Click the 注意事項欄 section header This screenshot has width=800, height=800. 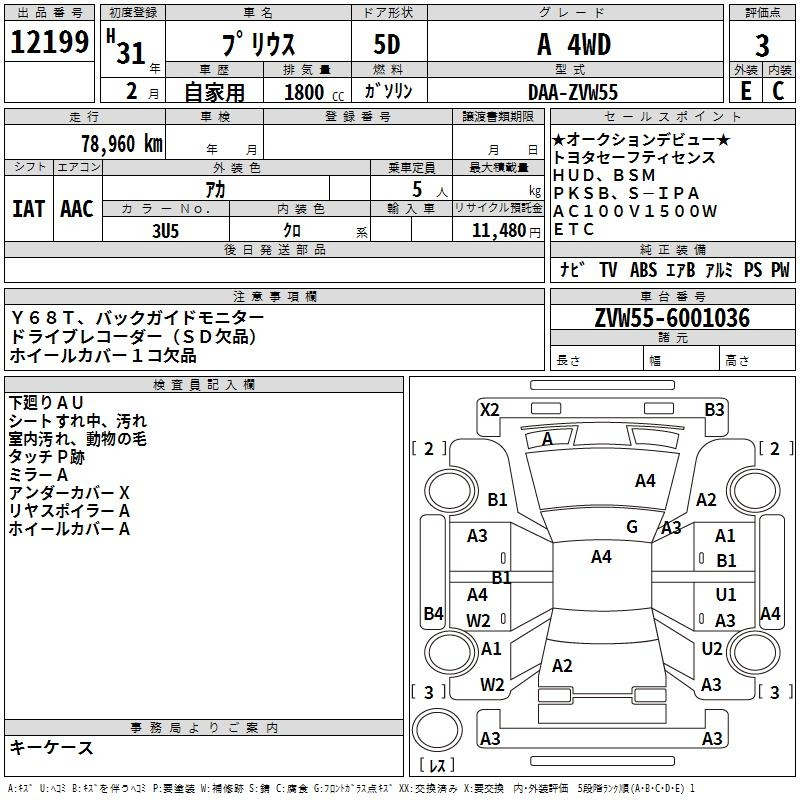coord(274,297)
